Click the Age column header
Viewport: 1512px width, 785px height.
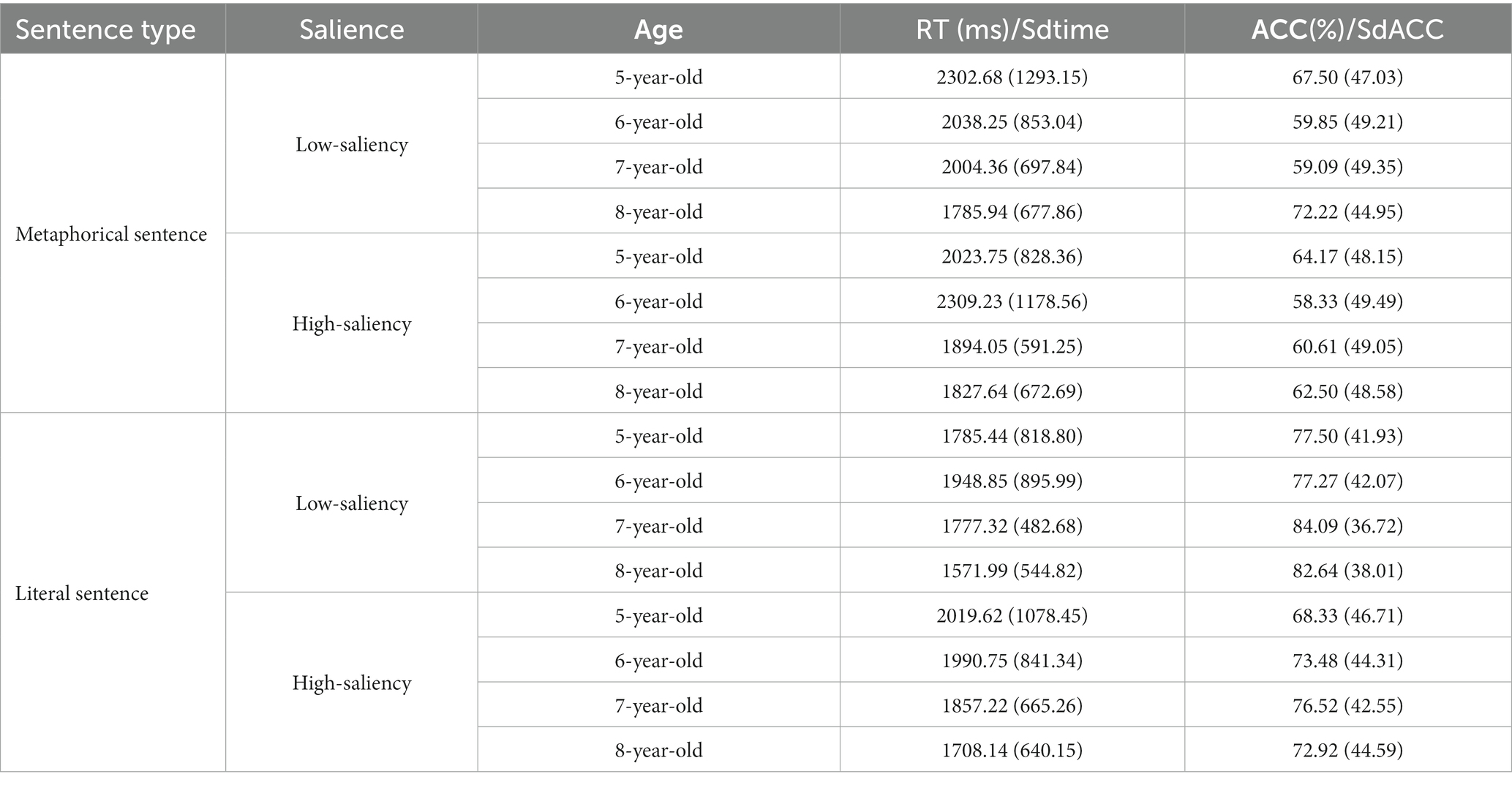point(658,30)
